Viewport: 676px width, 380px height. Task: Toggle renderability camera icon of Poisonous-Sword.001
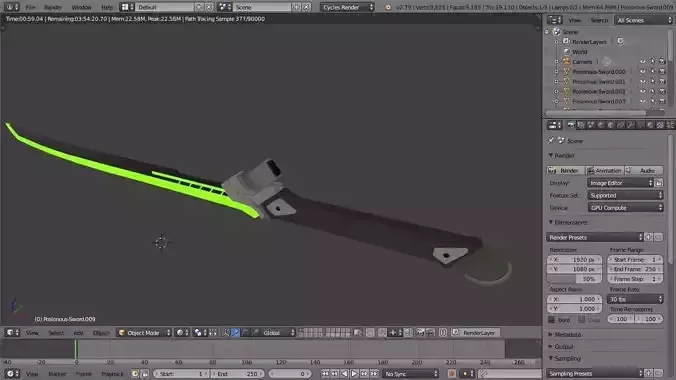(x=663, y=82)
